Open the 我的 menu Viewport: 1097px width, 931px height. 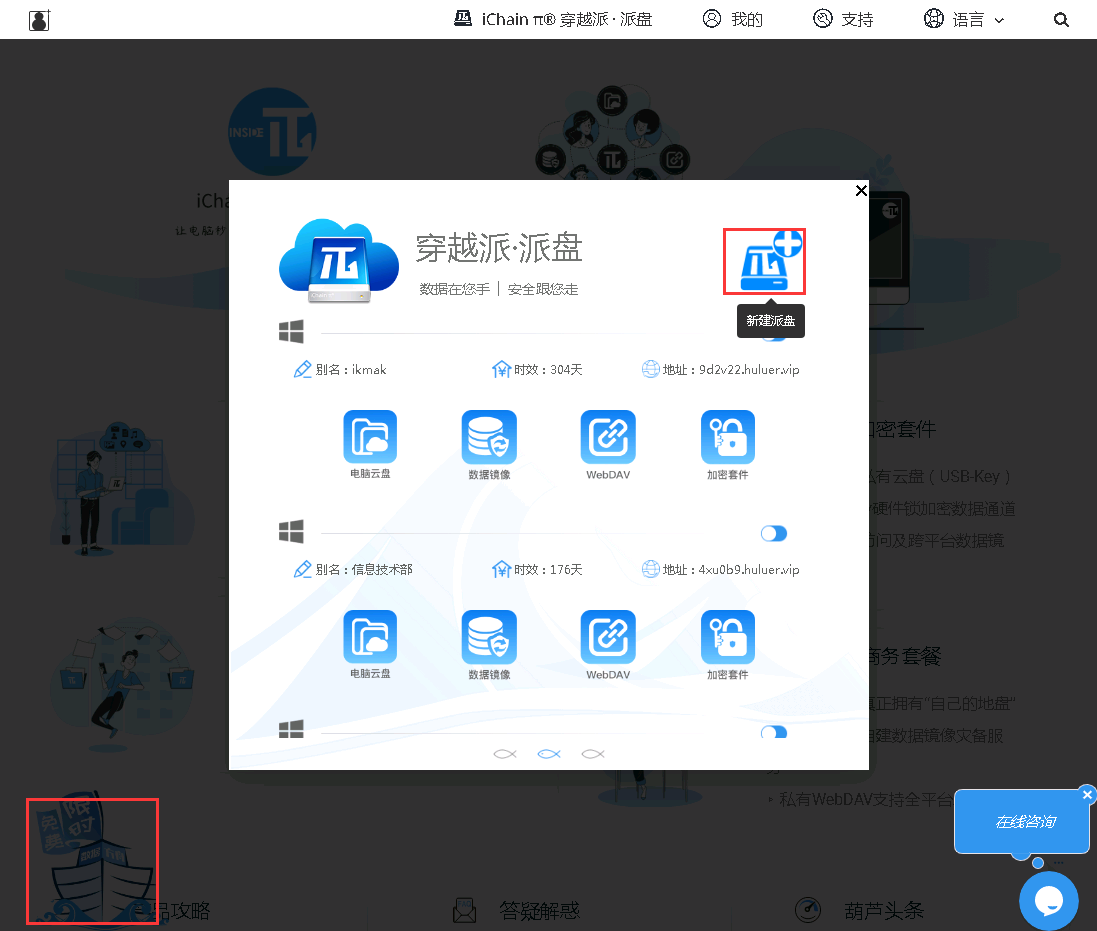(732, 19)
